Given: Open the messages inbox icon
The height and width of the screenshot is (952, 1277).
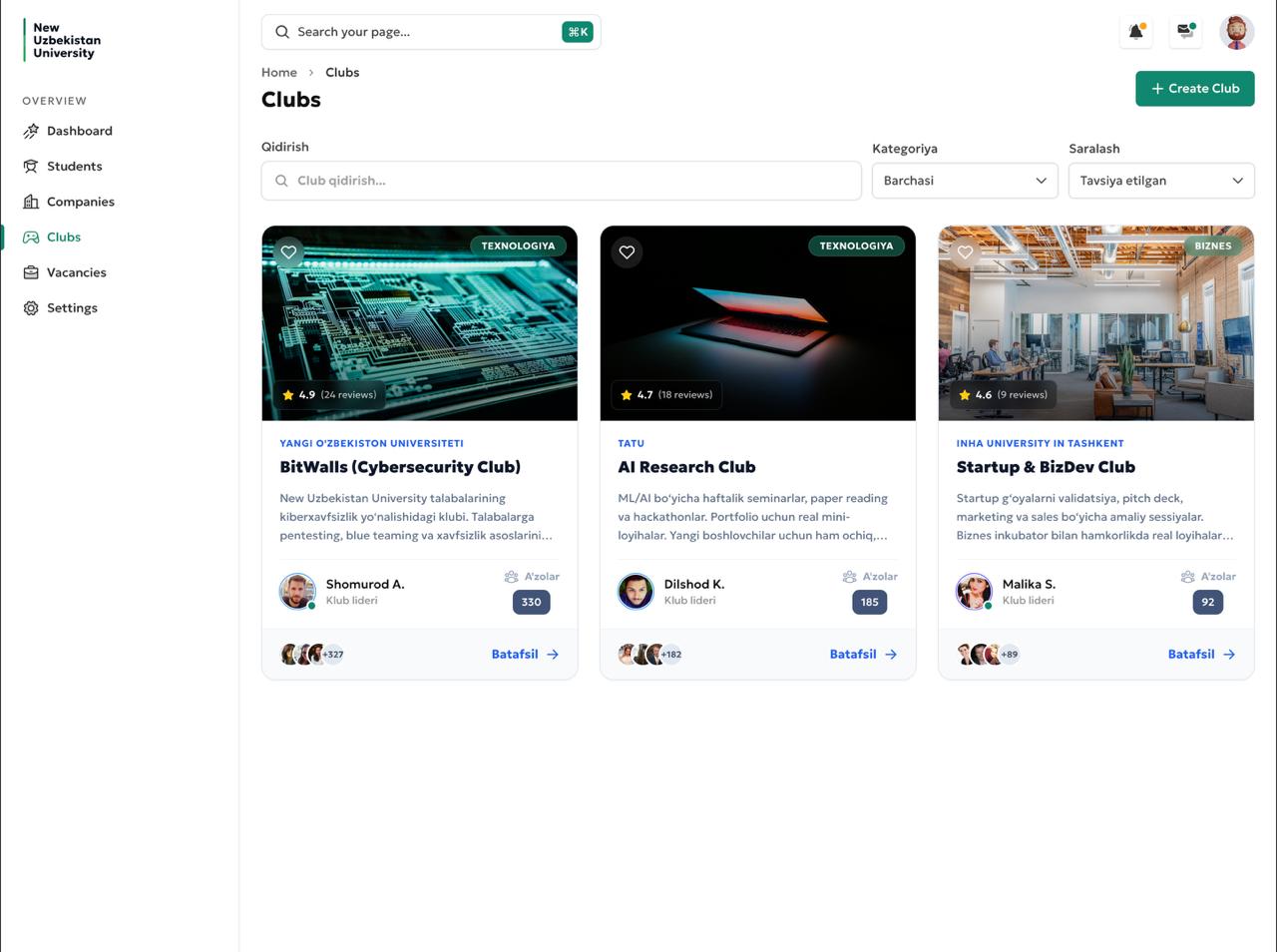Looking at the screenshot, I should 1185,32.
